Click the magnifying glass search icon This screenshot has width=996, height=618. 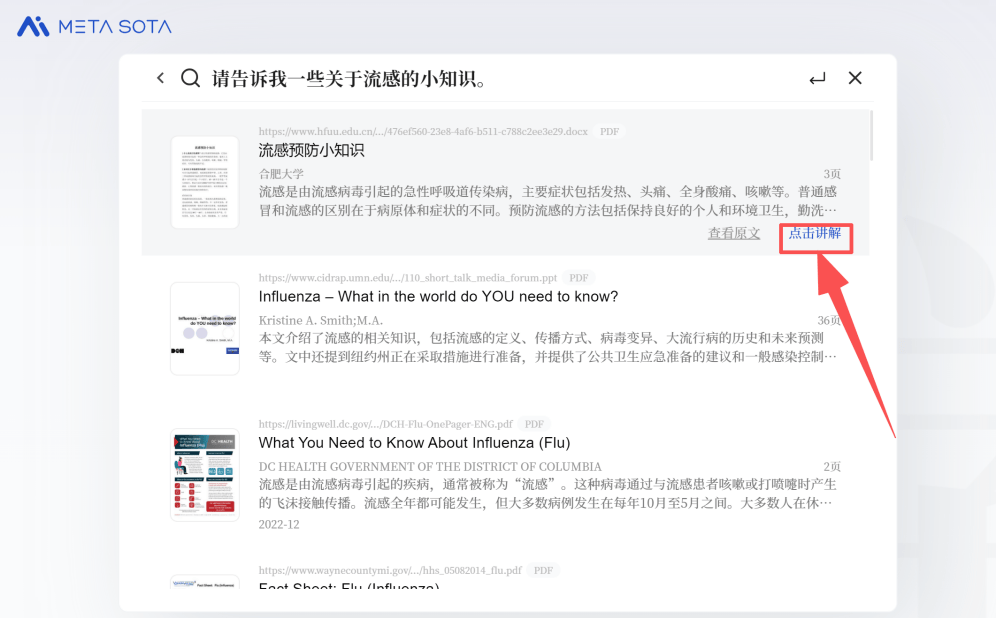pyautogui.click(x=190, y=78)
